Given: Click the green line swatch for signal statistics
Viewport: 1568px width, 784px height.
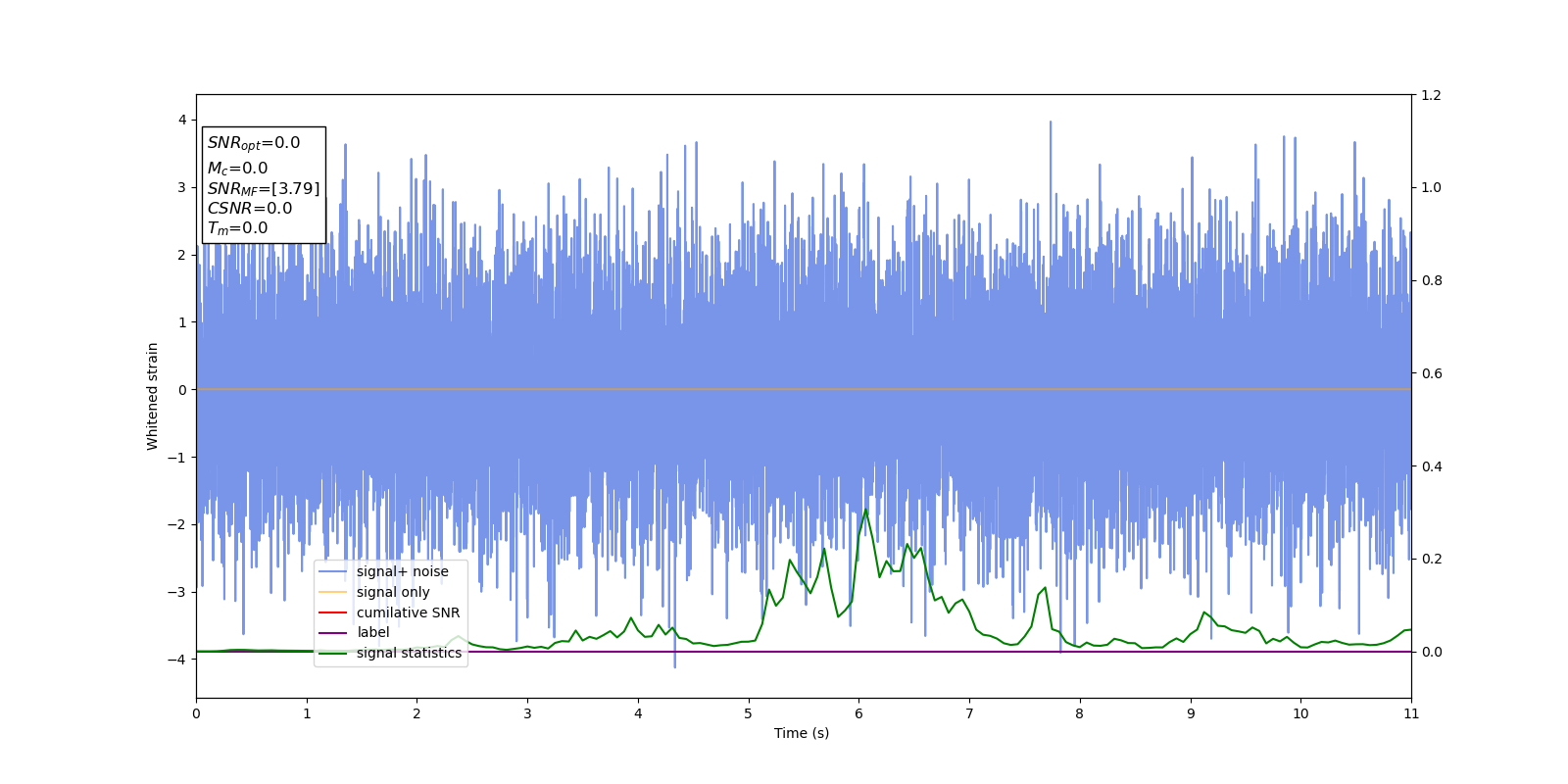Looking at the screenshot, I should 333,654.
